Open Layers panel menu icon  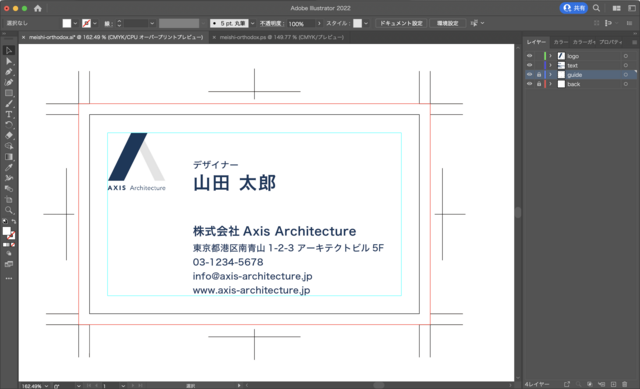point(634,42)
